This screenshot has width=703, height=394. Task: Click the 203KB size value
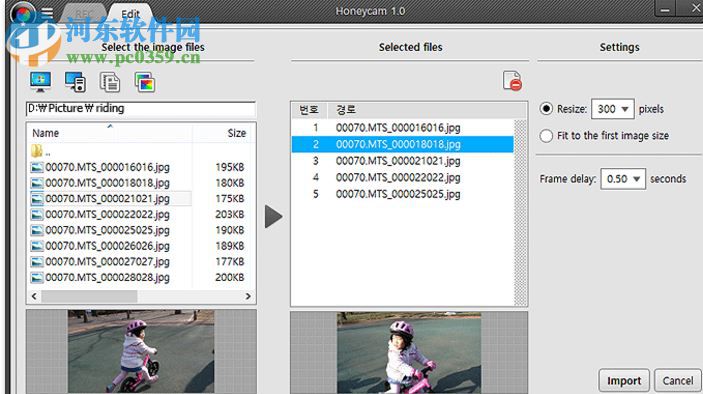pyautogui.click(x=230, y=214)
